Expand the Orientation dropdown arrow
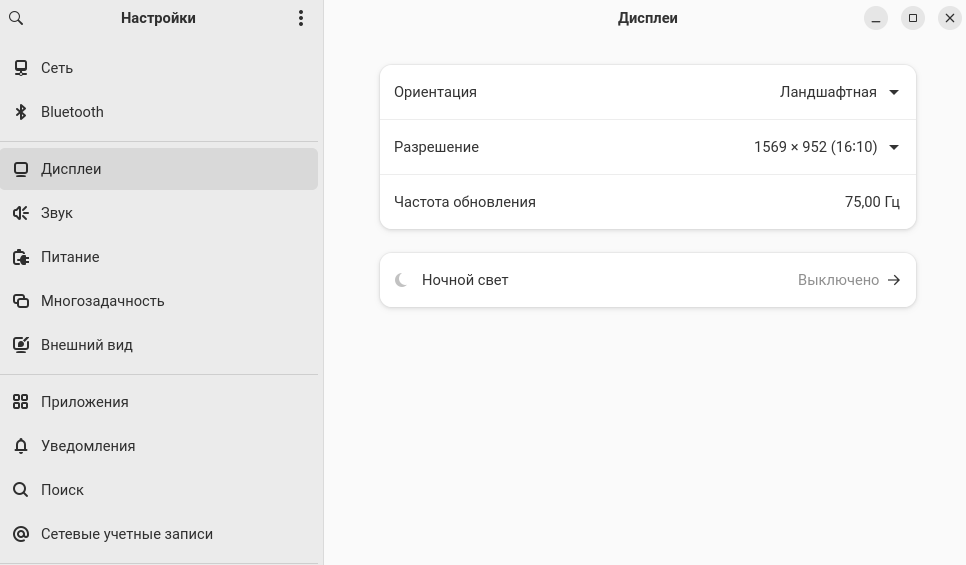This screenshot has width=966, height=565. pos(894,92)
